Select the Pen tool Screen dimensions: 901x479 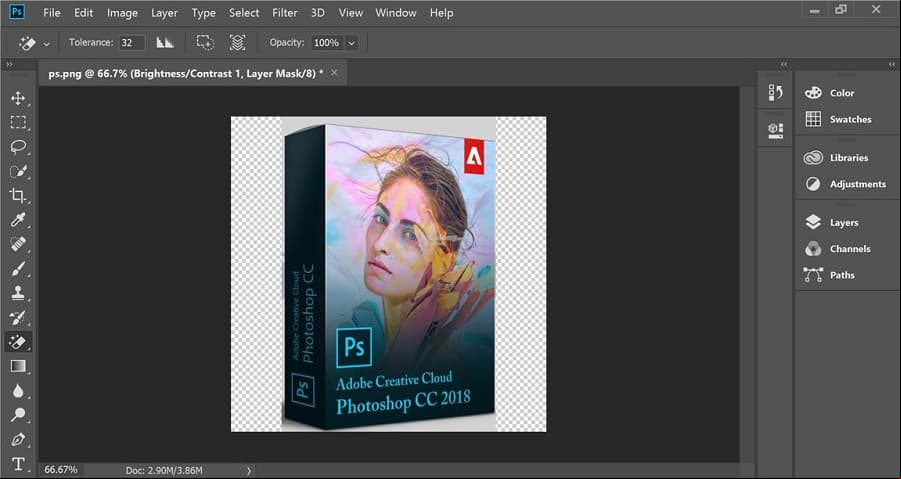pyautogui.click(x=18, y=439)
